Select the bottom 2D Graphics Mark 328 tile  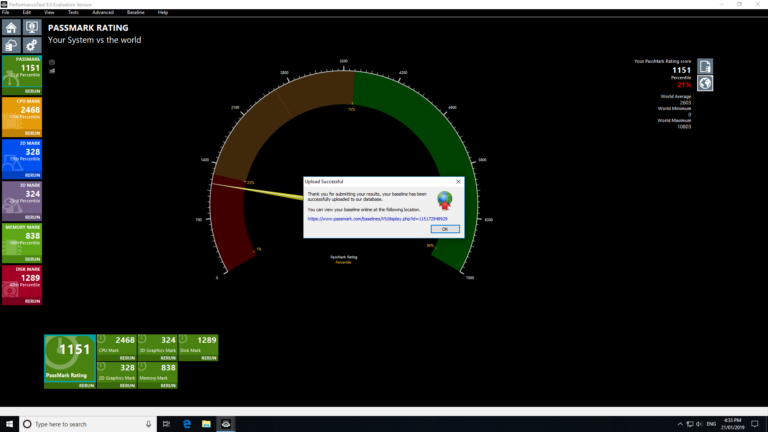pyautogui.click(x=117, y=373)
